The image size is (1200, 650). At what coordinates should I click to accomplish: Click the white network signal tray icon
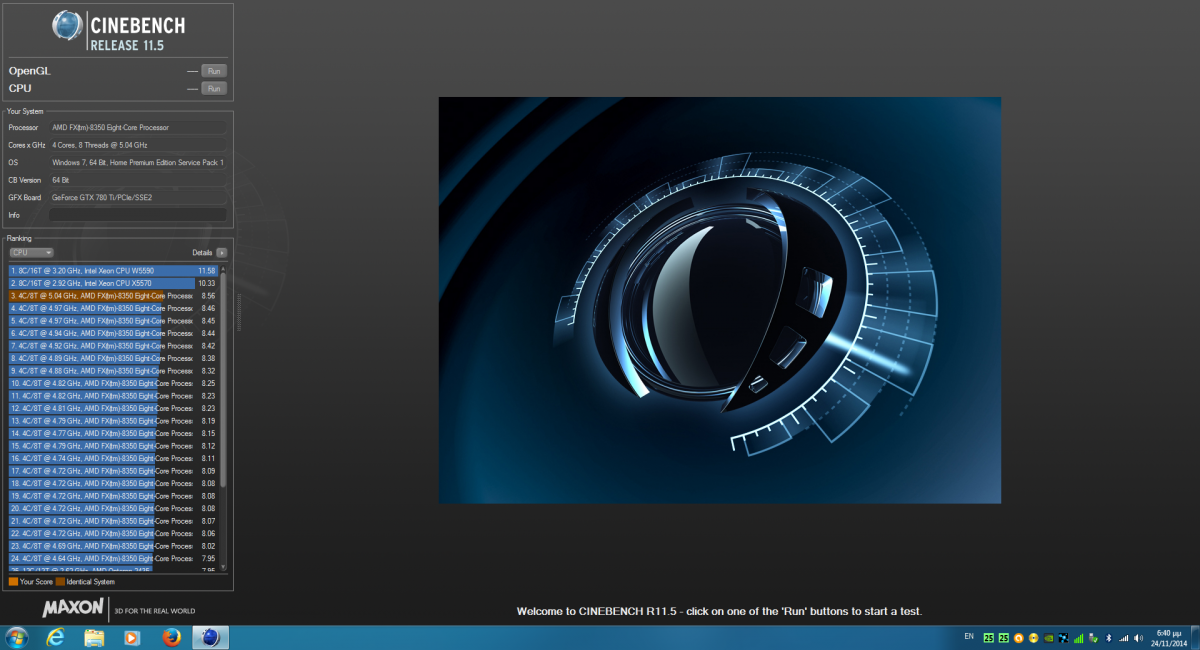(1123, 638)
